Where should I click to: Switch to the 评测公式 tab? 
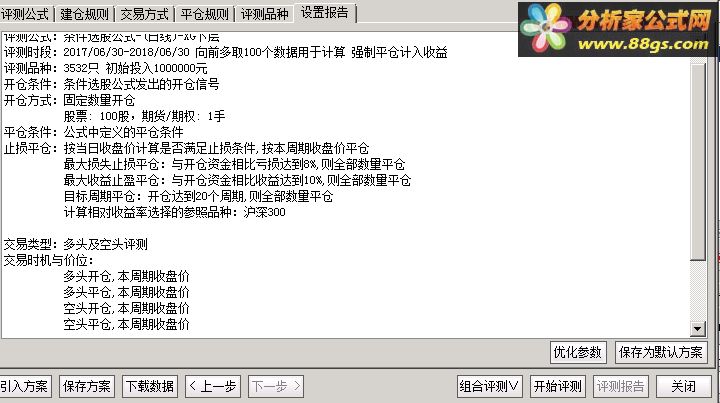pos(24,14)
